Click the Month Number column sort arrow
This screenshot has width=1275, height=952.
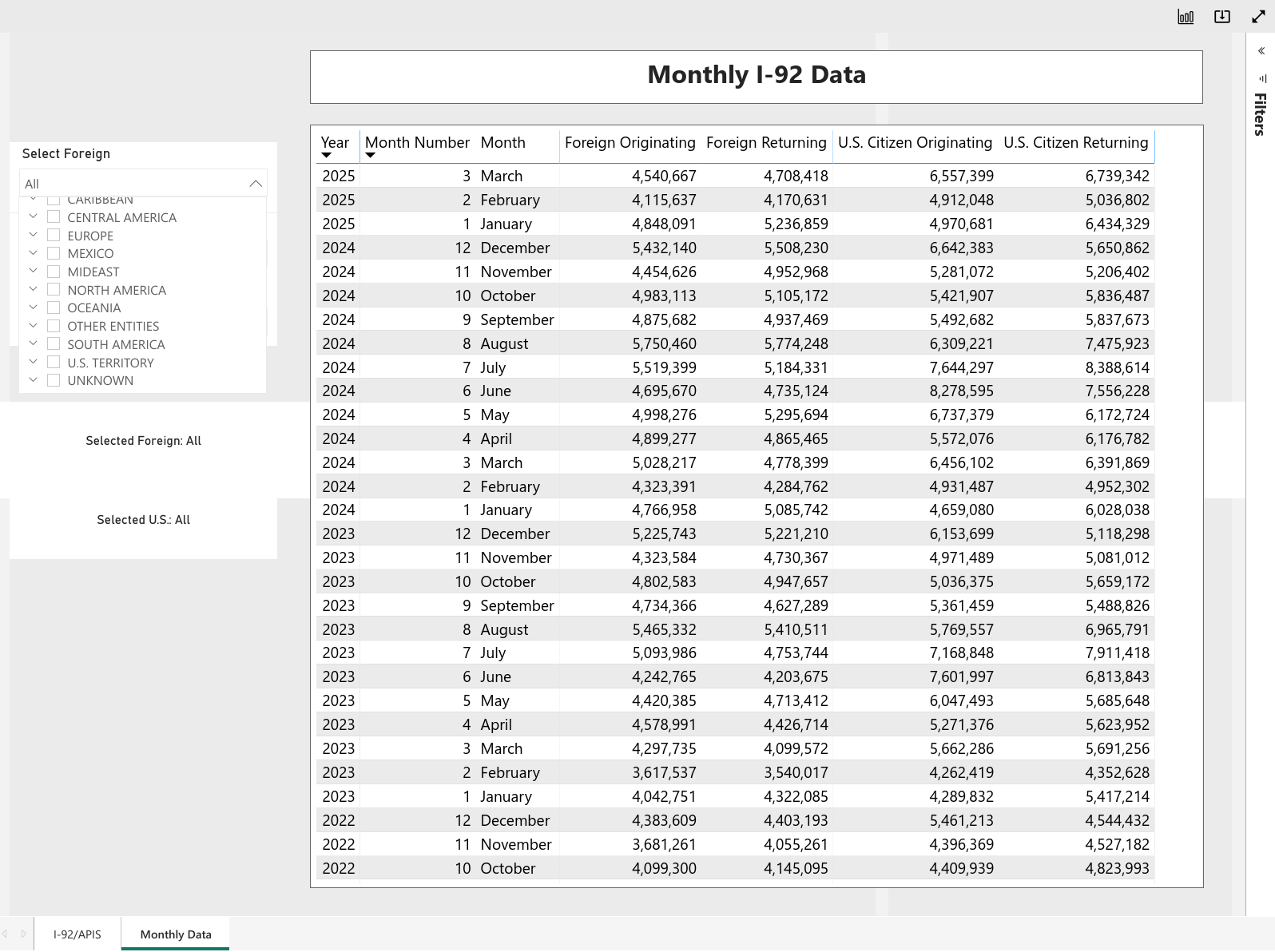[x=370, y=155]
